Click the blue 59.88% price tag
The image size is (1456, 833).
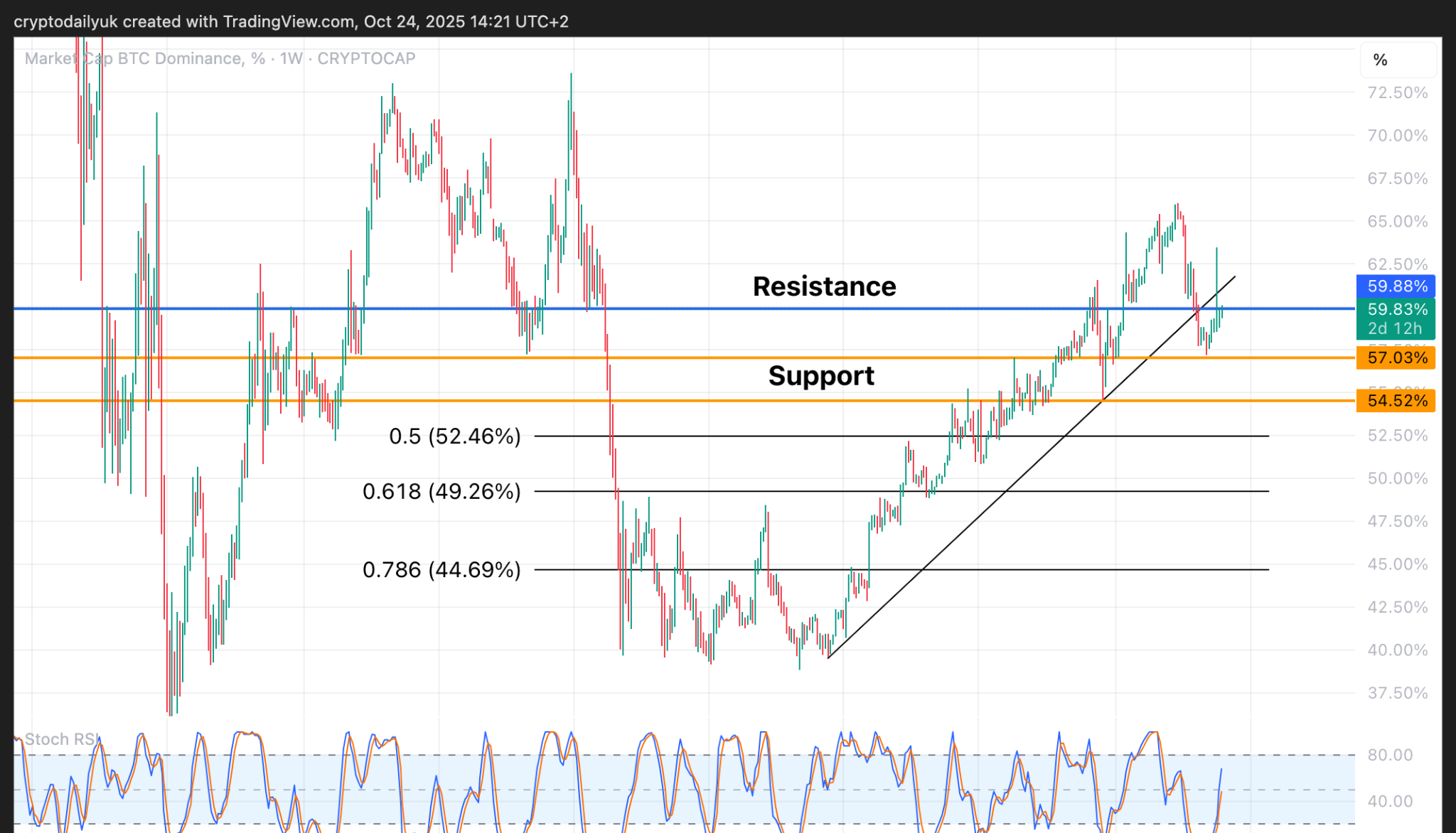click(1396, 286)
